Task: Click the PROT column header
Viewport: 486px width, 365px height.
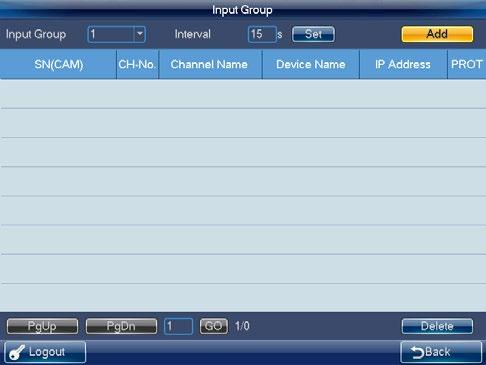Action: (467, 64)
